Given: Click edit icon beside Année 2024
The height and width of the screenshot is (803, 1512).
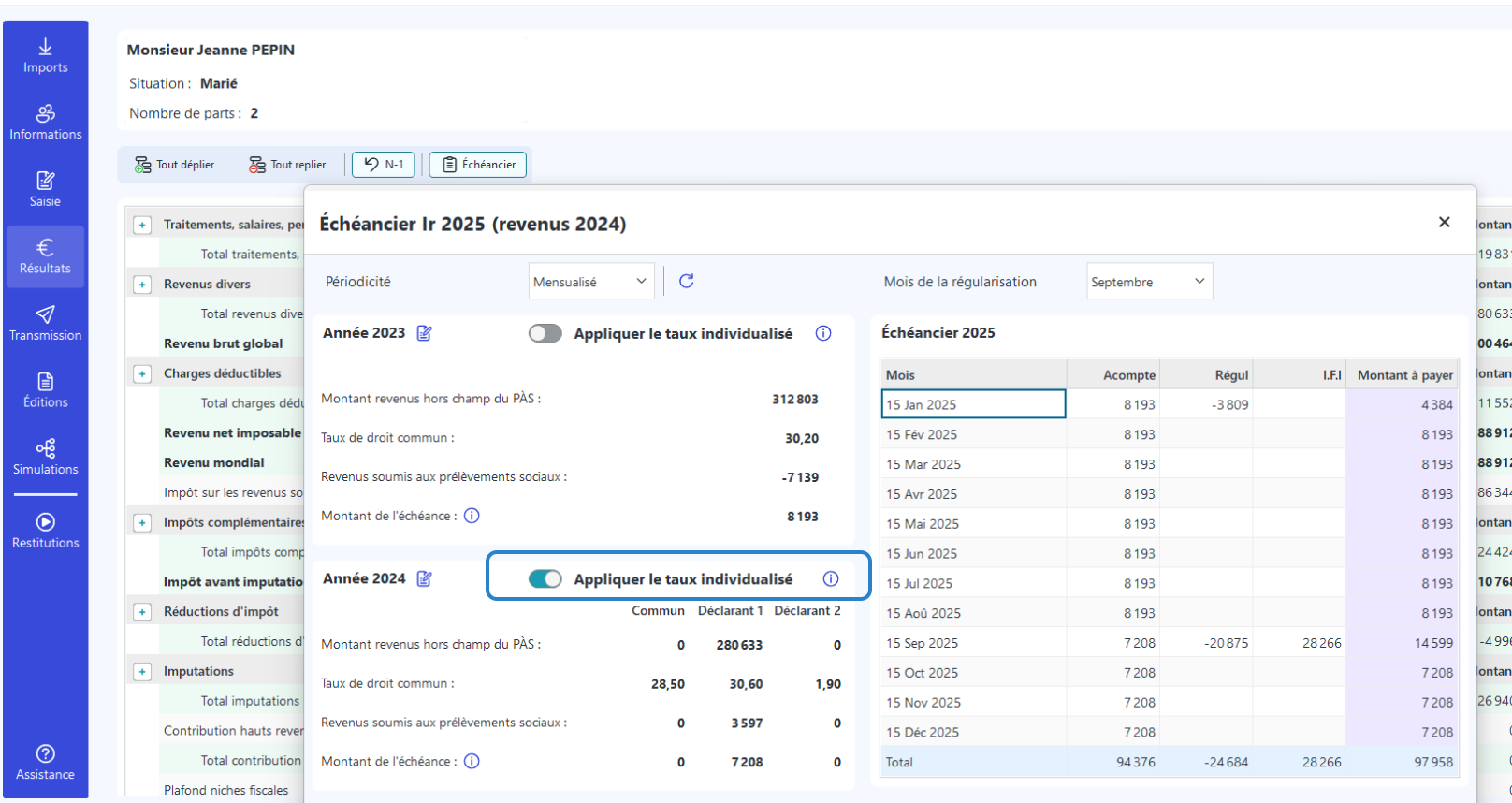Looking at the screenshot, I should point(425,578).
